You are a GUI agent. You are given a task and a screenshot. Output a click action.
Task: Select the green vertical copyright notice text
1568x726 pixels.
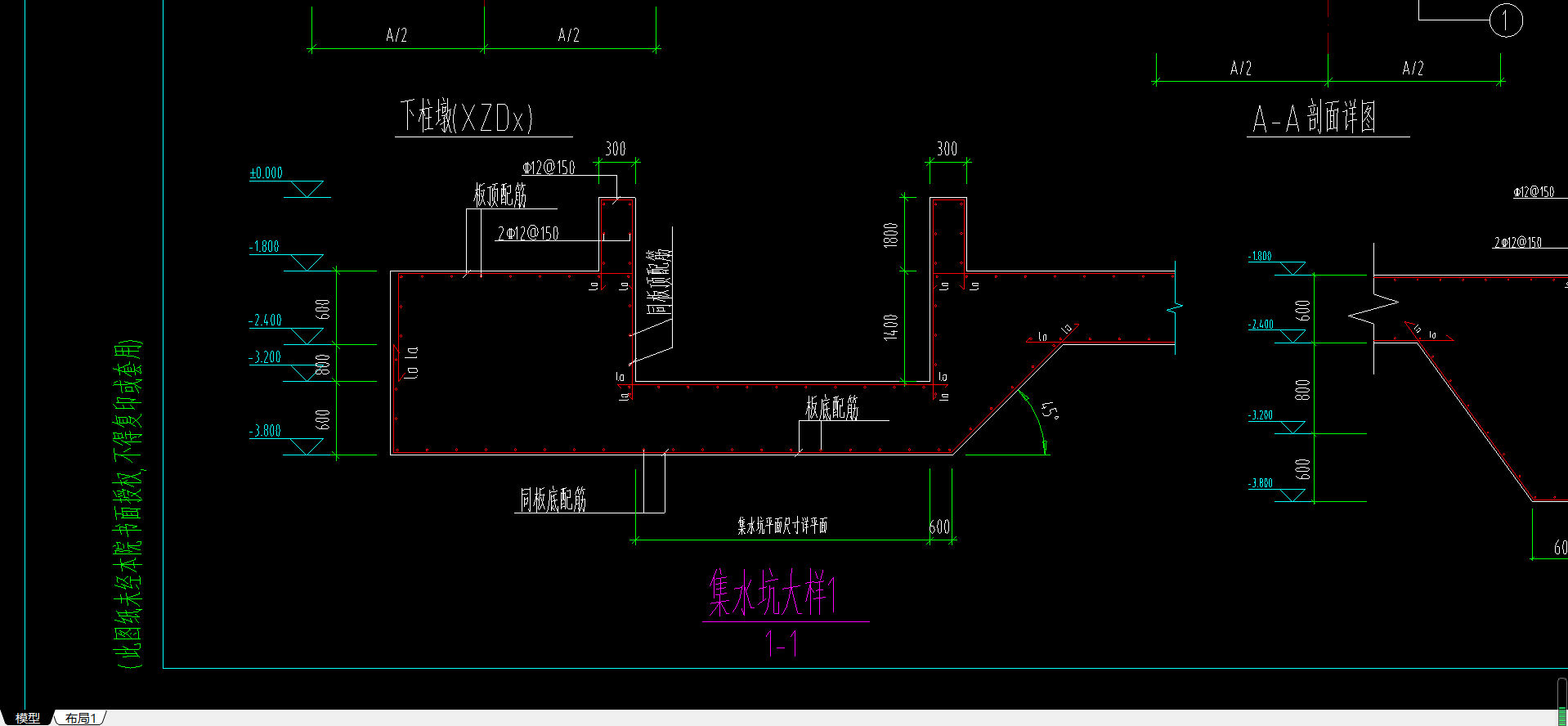pyautogui.click(x=128, y=504)
